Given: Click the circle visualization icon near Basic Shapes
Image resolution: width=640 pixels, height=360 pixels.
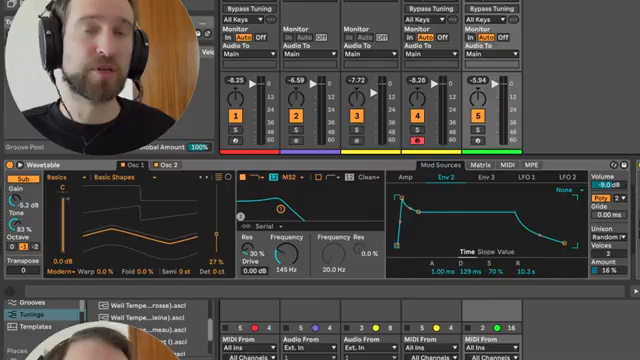Looking at the screenshot, I should coord(228,177).
